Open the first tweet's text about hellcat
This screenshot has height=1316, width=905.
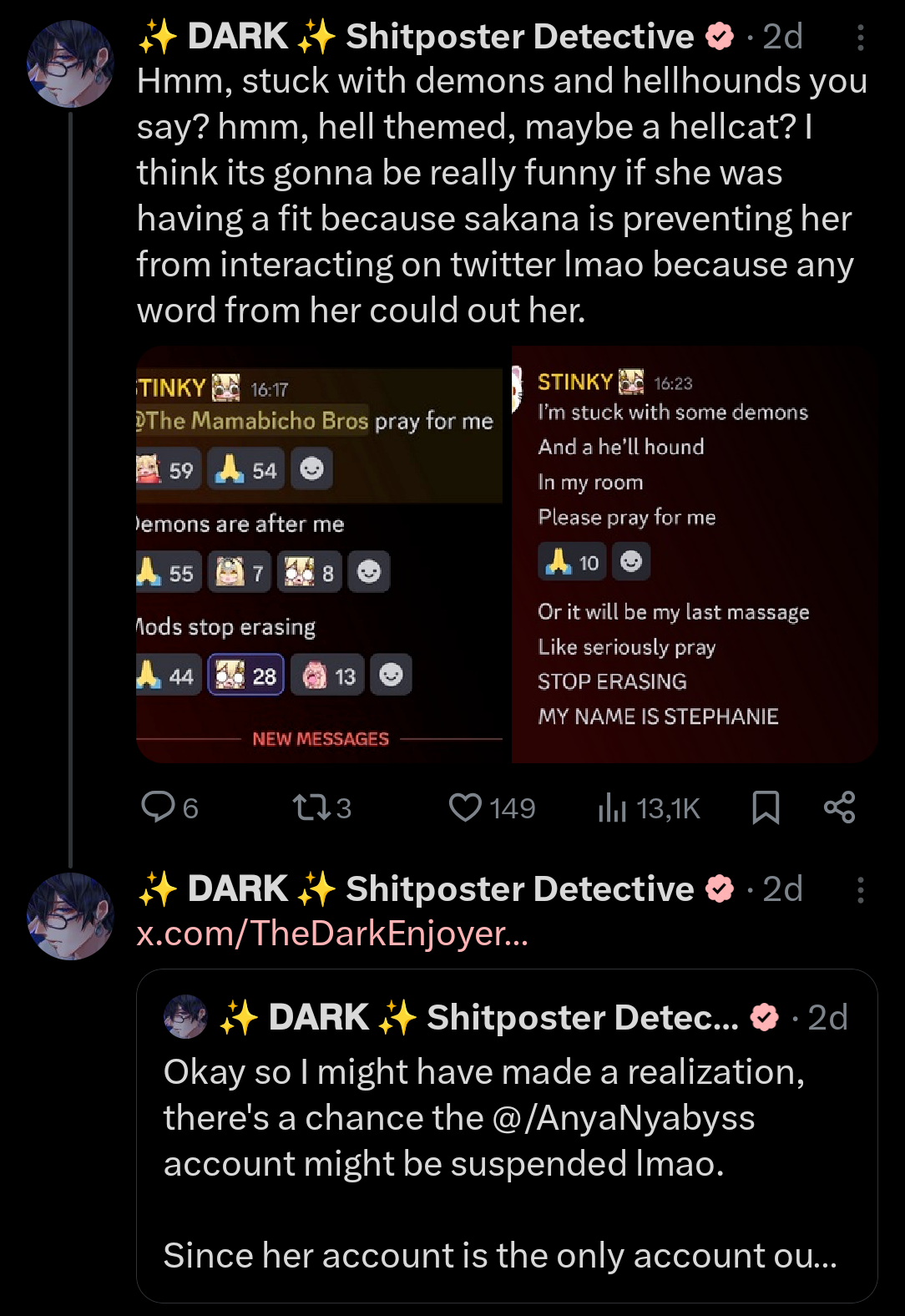[503, 195]
